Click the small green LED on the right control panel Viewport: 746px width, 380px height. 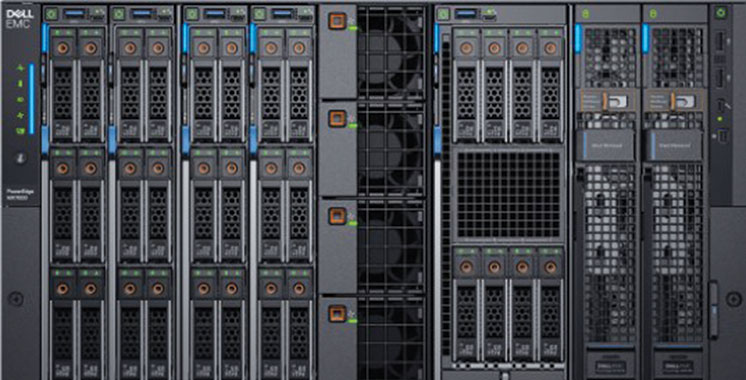[x=720, y=119]
